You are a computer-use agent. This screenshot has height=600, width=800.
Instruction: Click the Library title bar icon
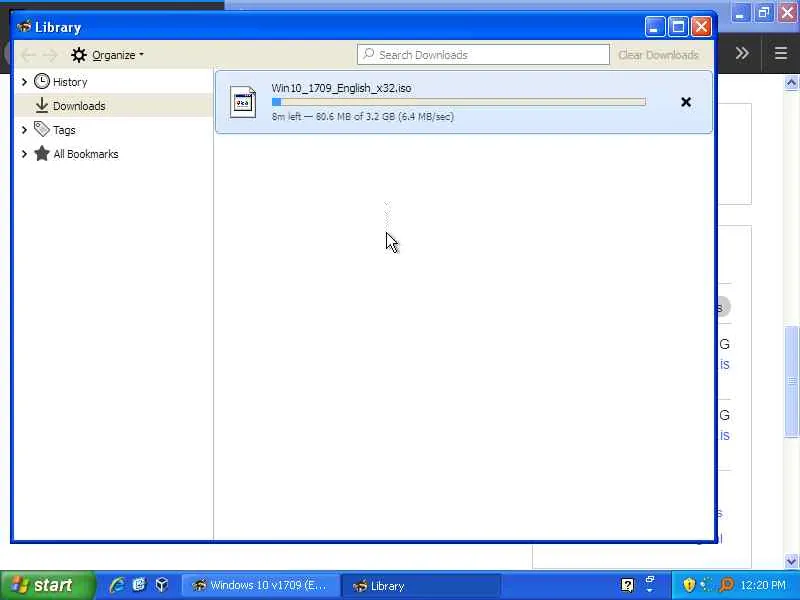[x=24, y=27]
